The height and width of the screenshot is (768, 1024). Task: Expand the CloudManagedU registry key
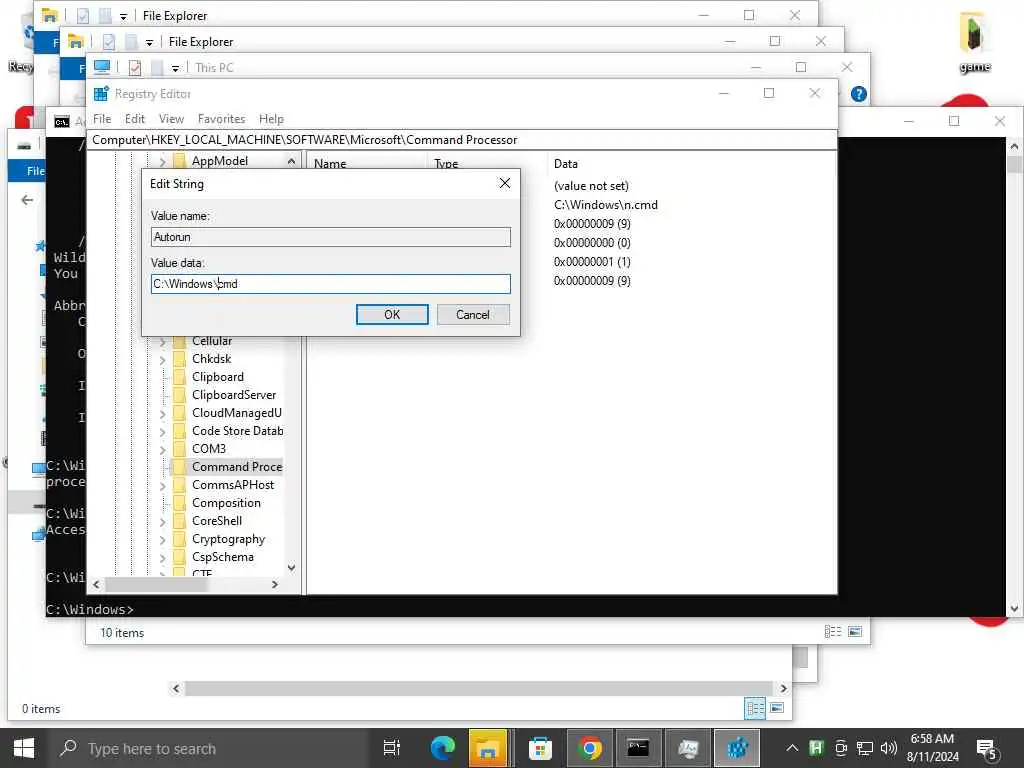(x=163, y=413)
